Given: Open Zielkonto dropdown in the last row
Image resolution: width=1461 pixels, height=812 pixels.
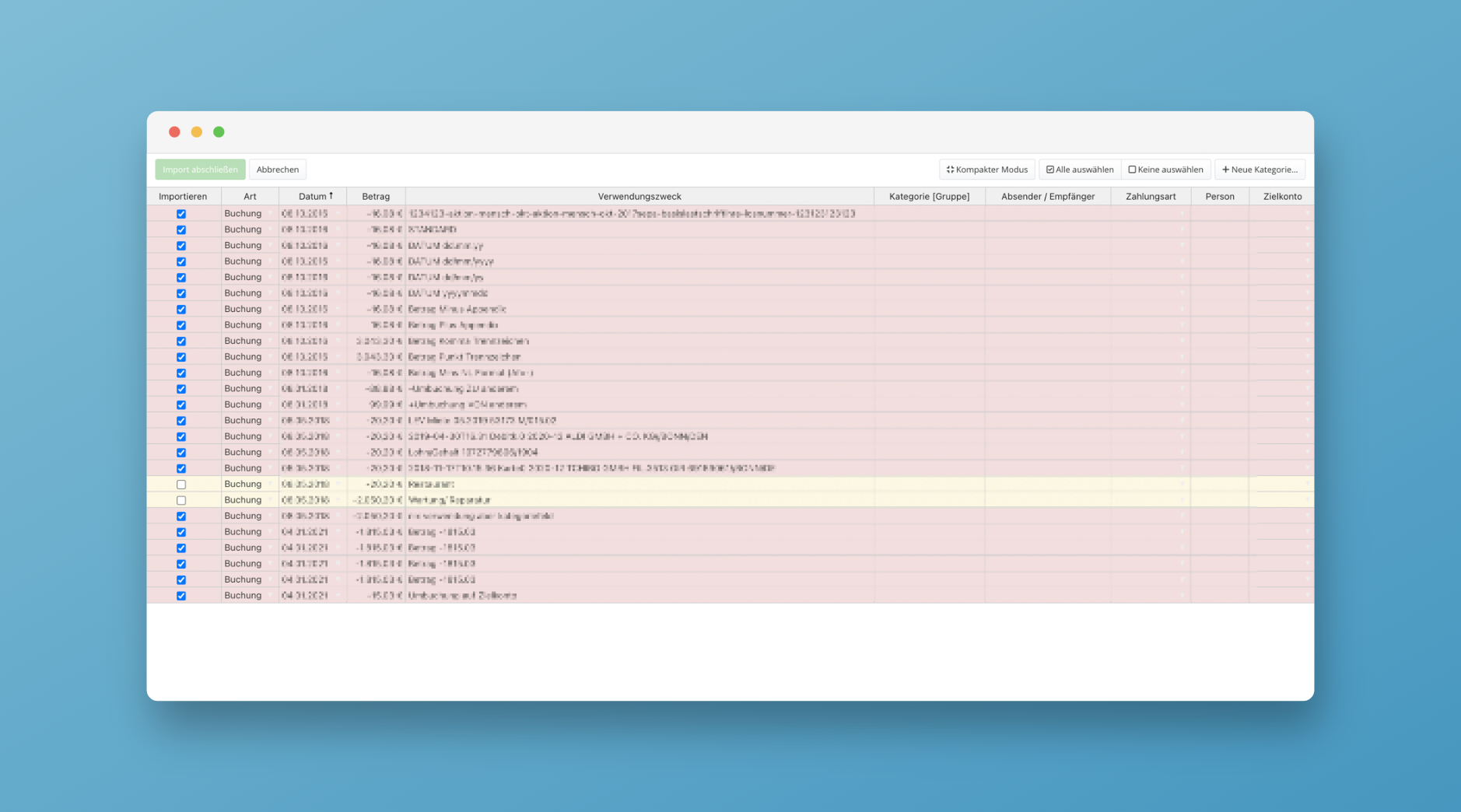Looking at the screenshot, I should click(x=1307, y=596).
